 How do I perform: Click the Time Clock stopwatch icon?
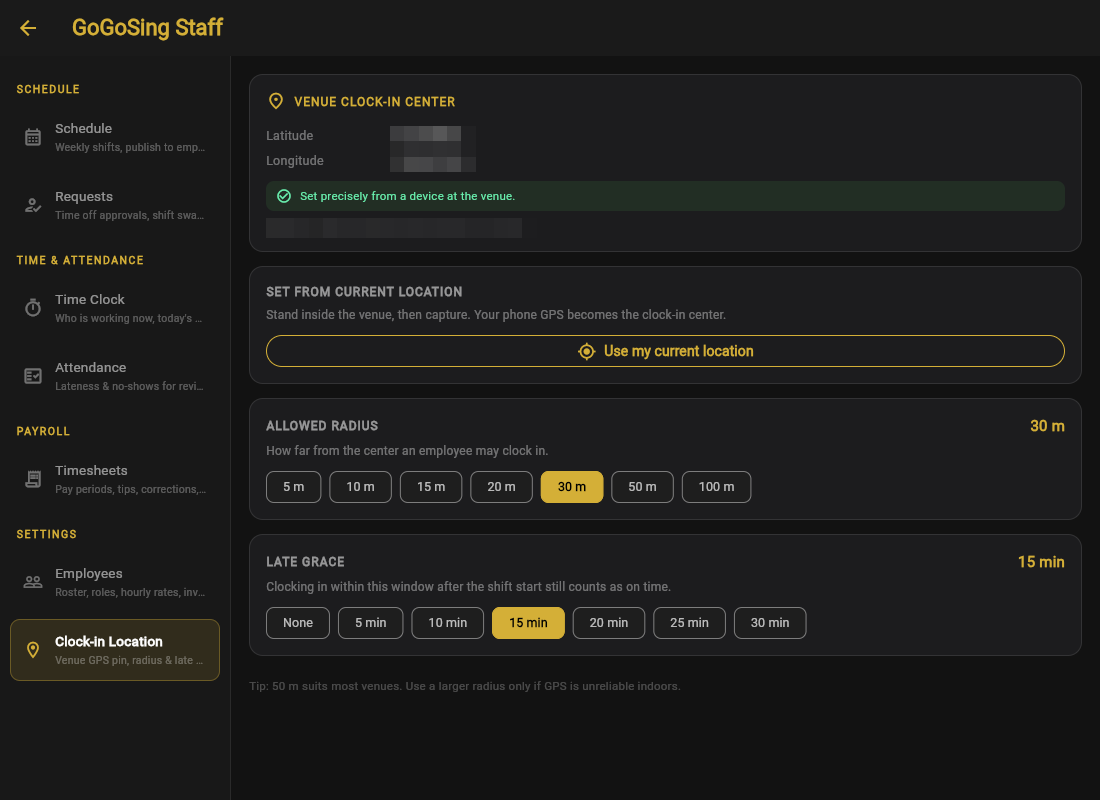[x=33, y=307]
